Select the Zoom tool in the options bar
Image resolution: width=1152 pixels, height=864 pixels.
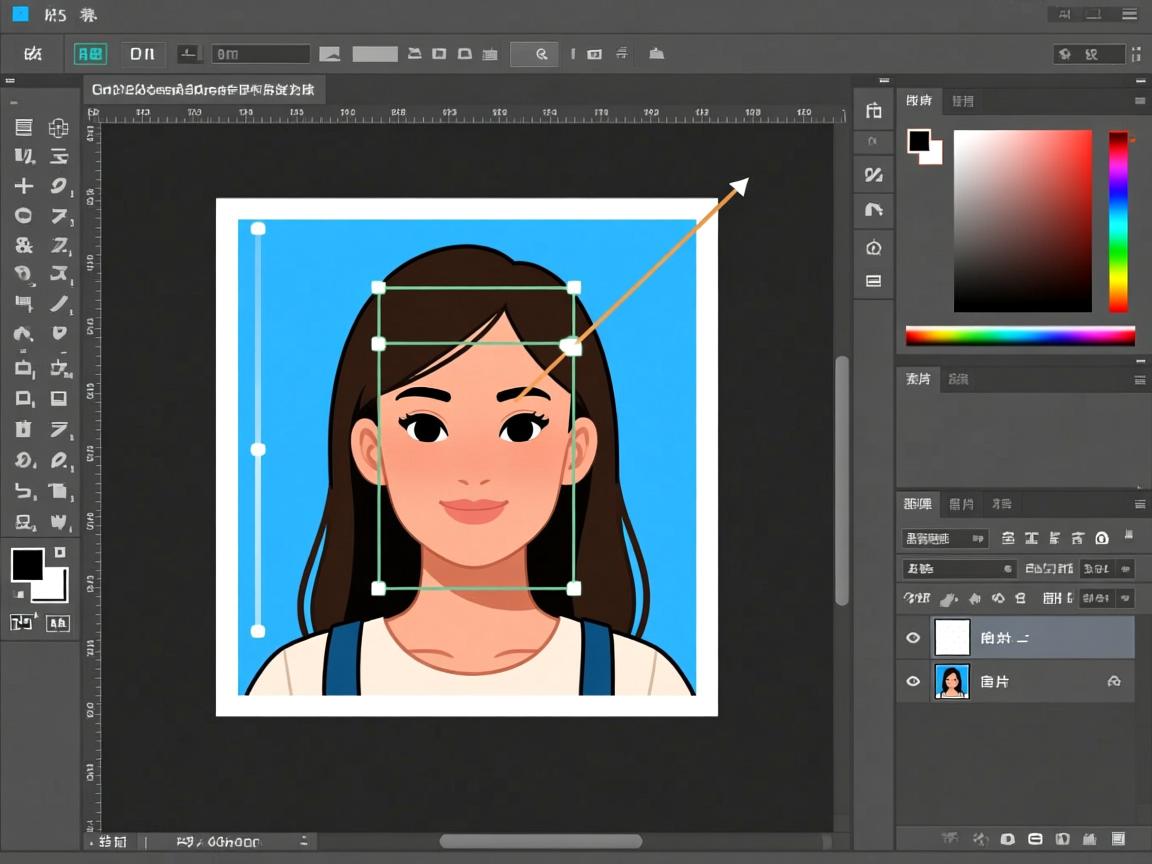pyautogui.click(x=534, y=54)
